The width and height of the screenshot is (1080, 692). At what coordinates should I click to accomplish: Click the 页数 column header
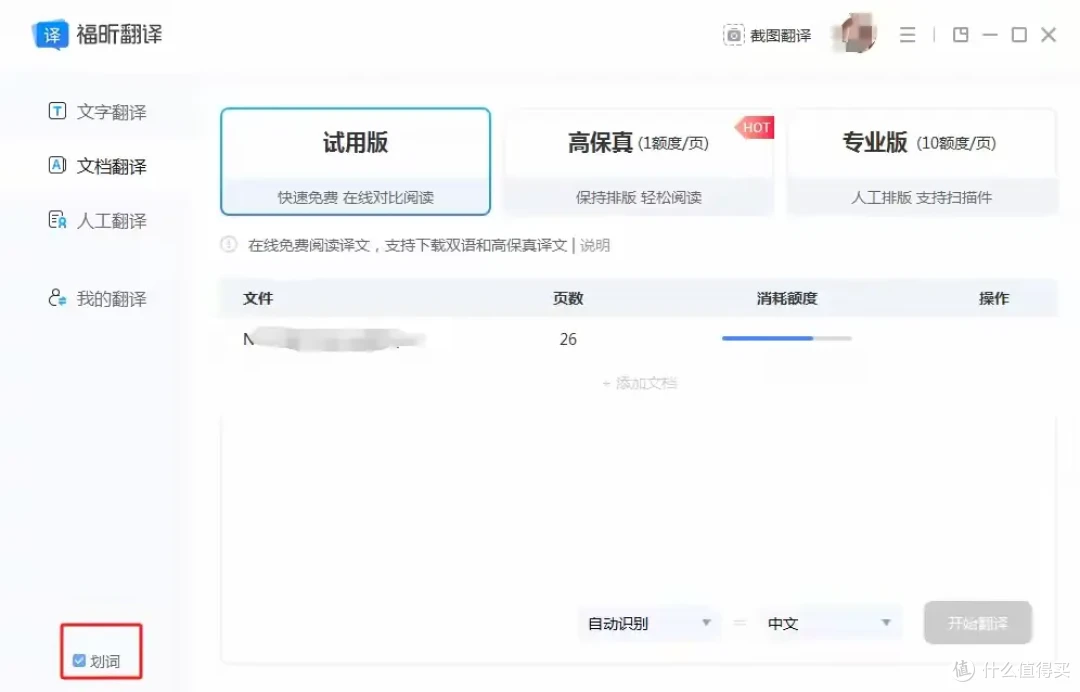pos(568,298)
